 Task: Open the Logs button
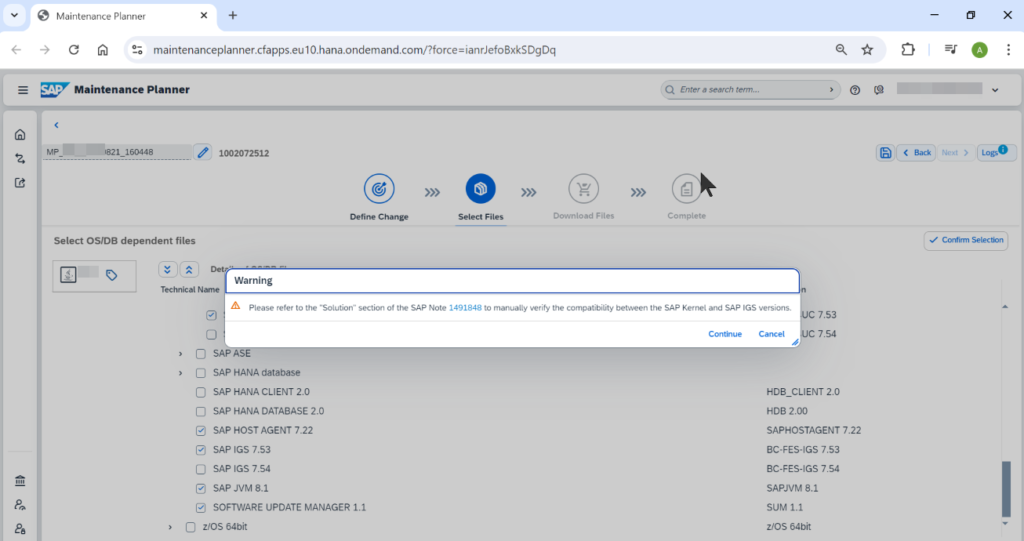pyautogui.click(x=995, y=152)
